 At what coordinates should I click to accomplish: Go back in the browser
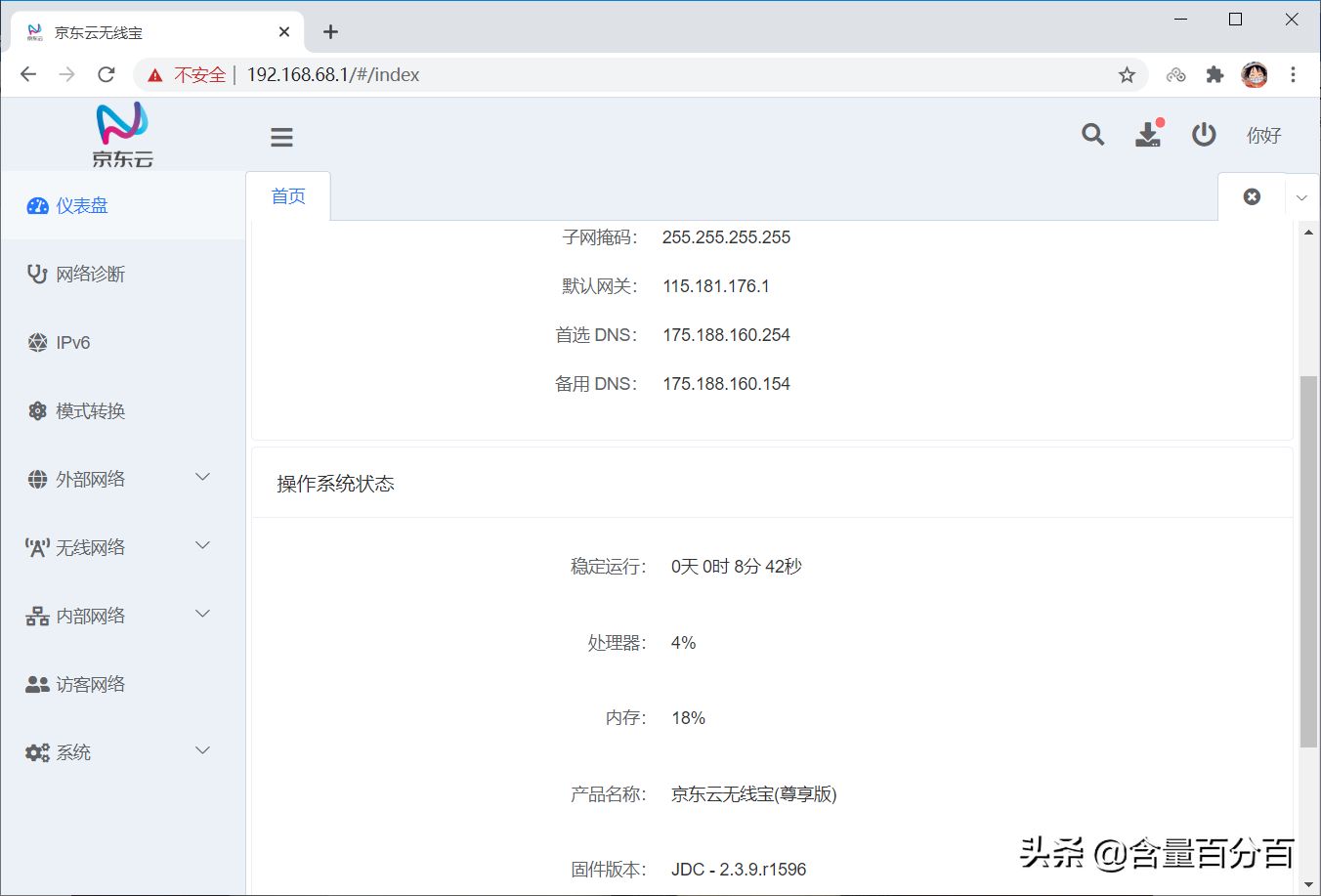click(28, 74)
